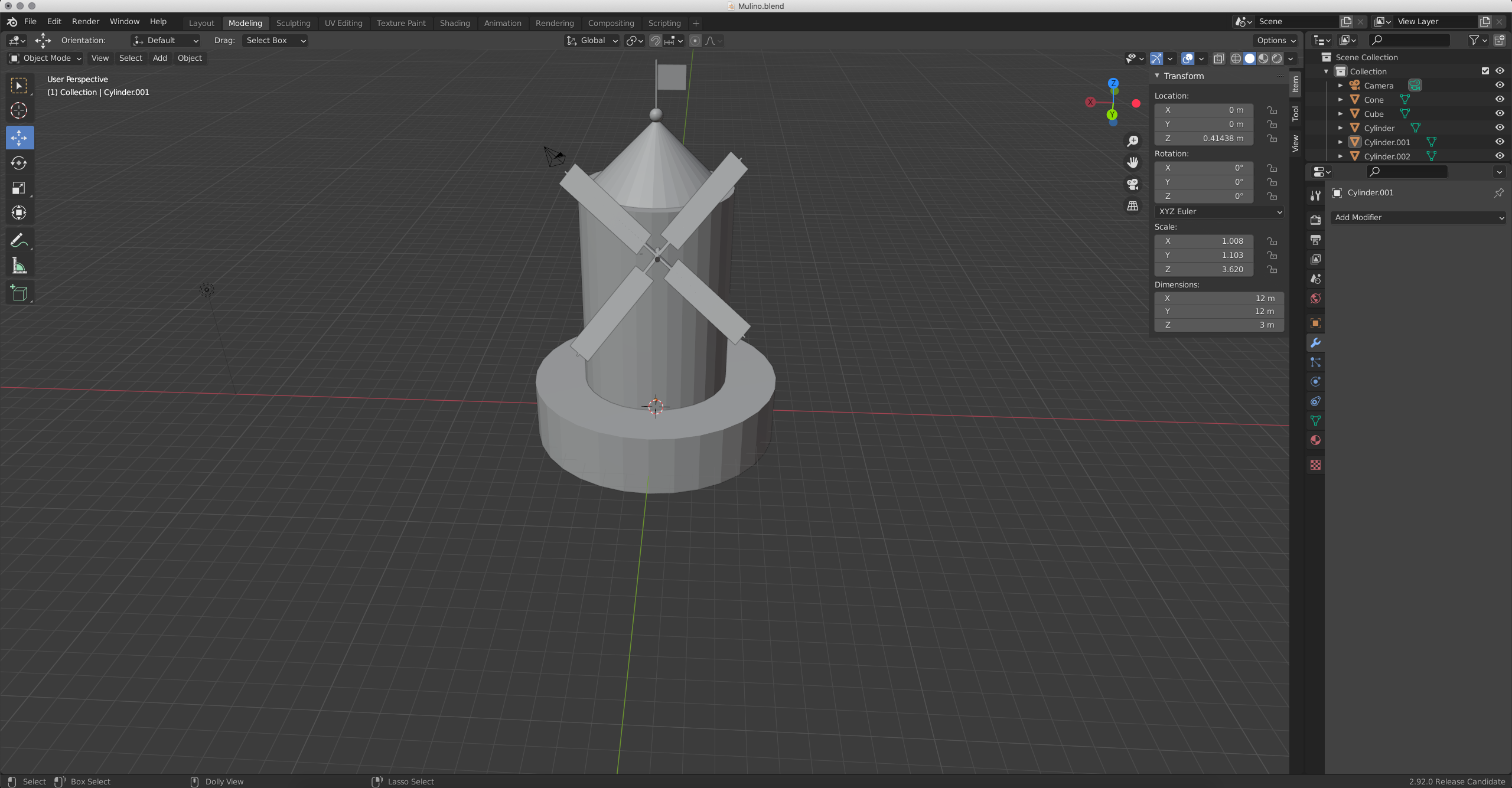Viewport: 1512px width, 788px height.
Task: Click the Location Z value field
Action: pos(1204,138)
